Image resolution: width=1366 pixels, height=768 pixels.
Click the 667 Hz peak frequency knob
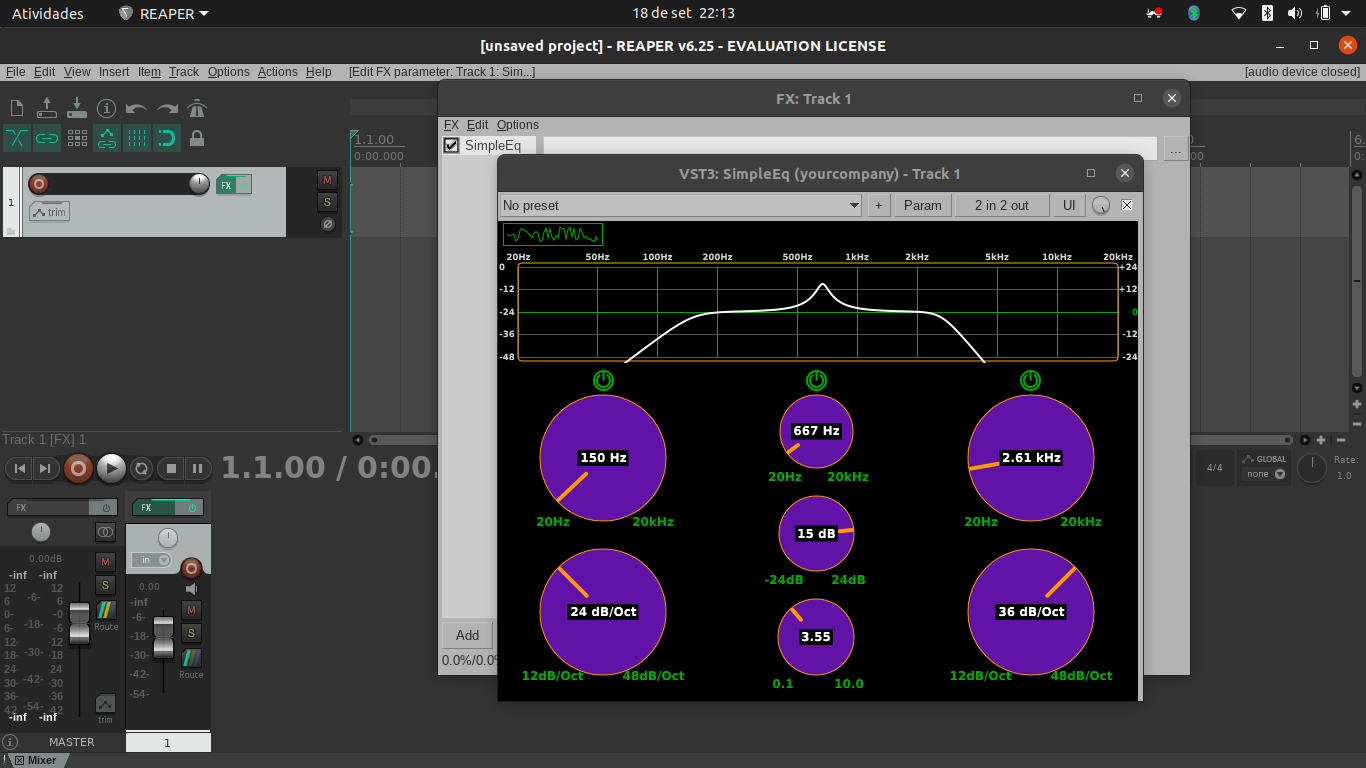click(x=816, y=431)
